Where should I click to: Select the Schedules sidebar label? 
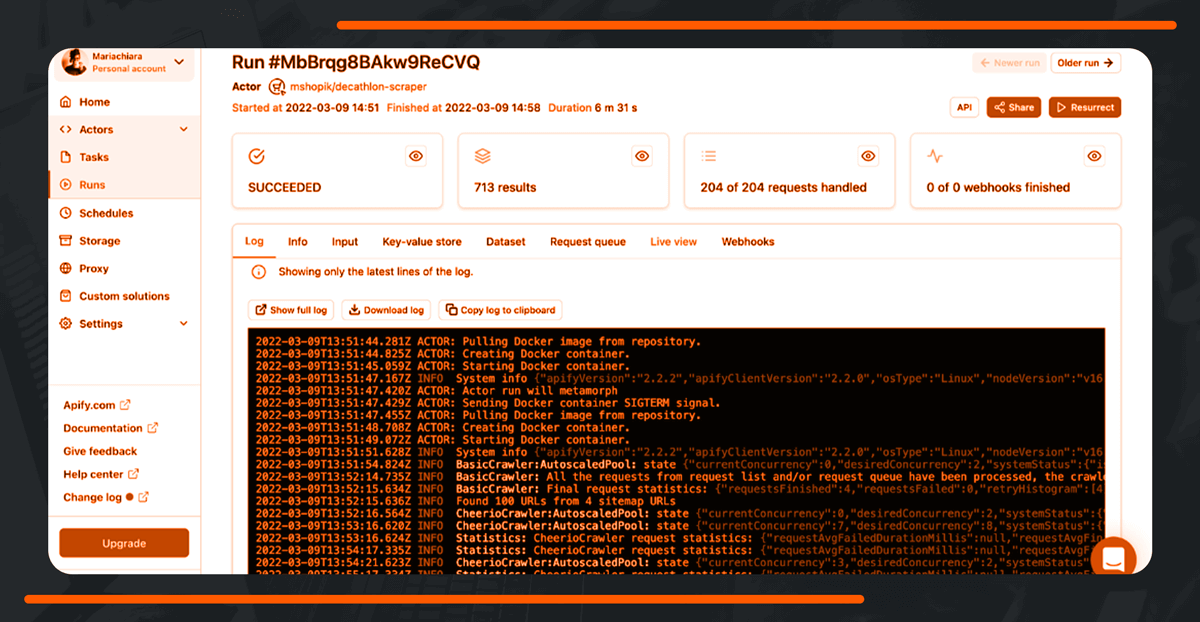(x=106, y=213)
